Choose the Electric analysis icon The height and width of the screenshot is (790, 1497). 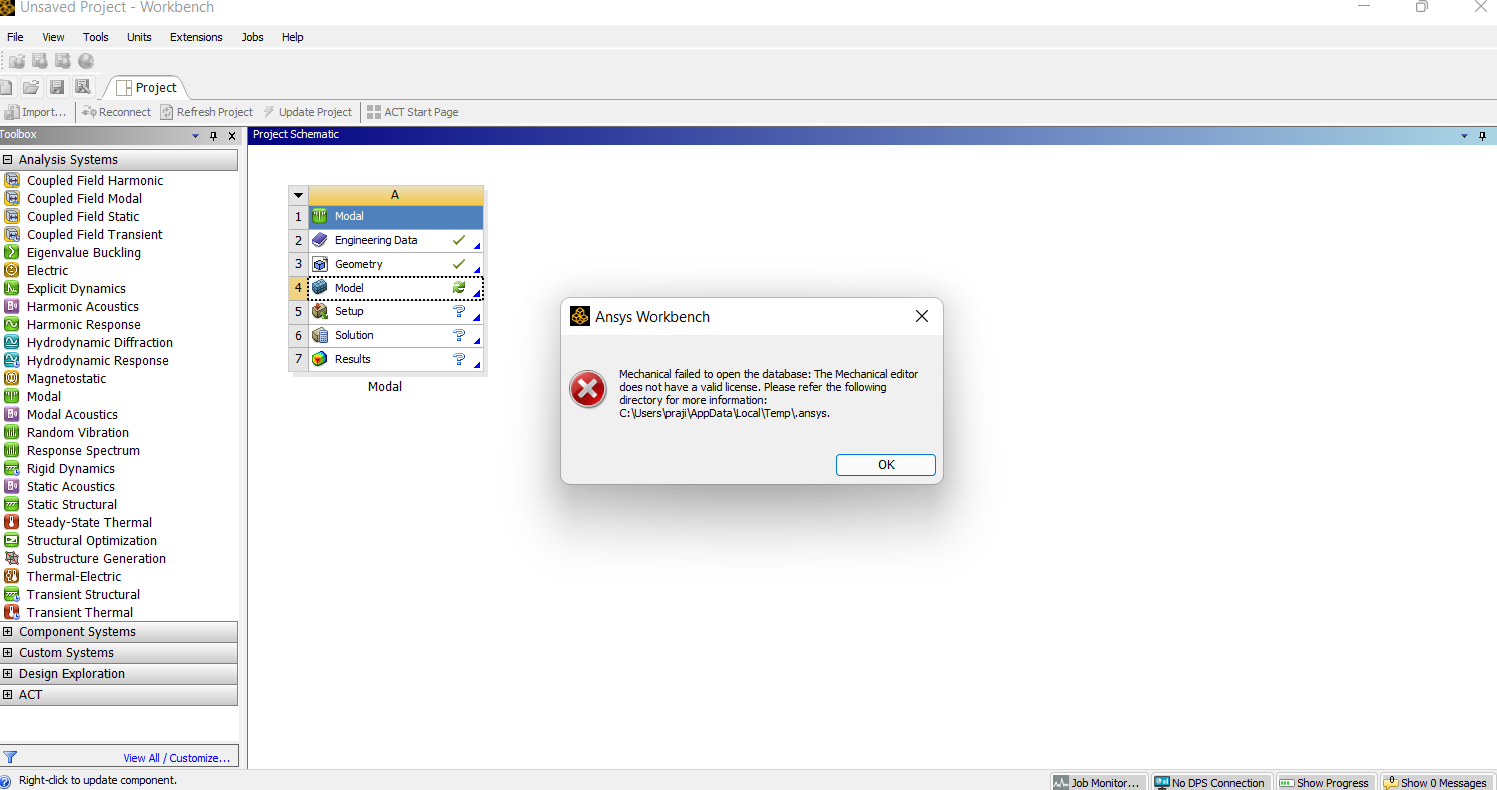coord(12,270)
